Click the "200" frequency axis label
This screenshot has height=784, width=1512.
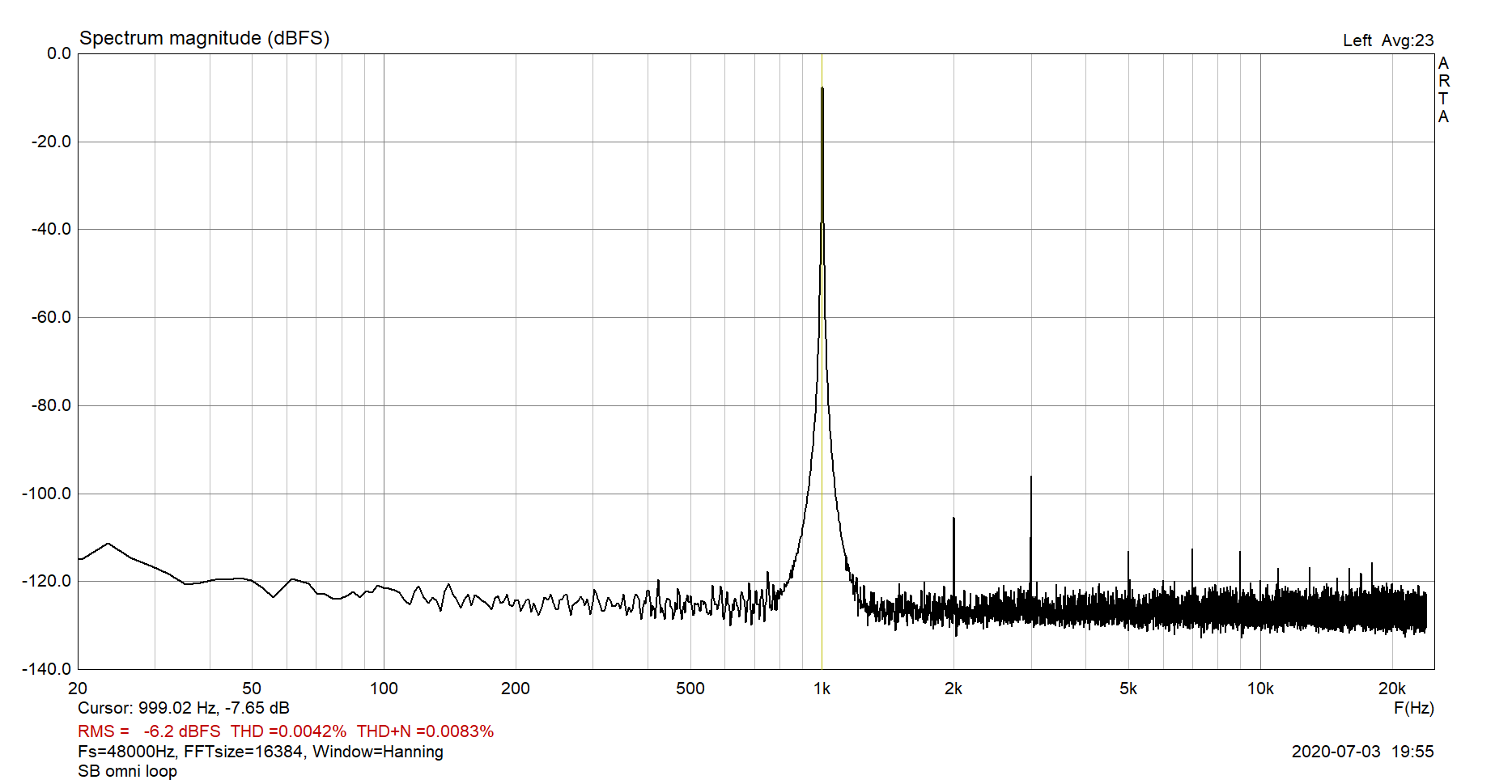(x=516, y=689)
